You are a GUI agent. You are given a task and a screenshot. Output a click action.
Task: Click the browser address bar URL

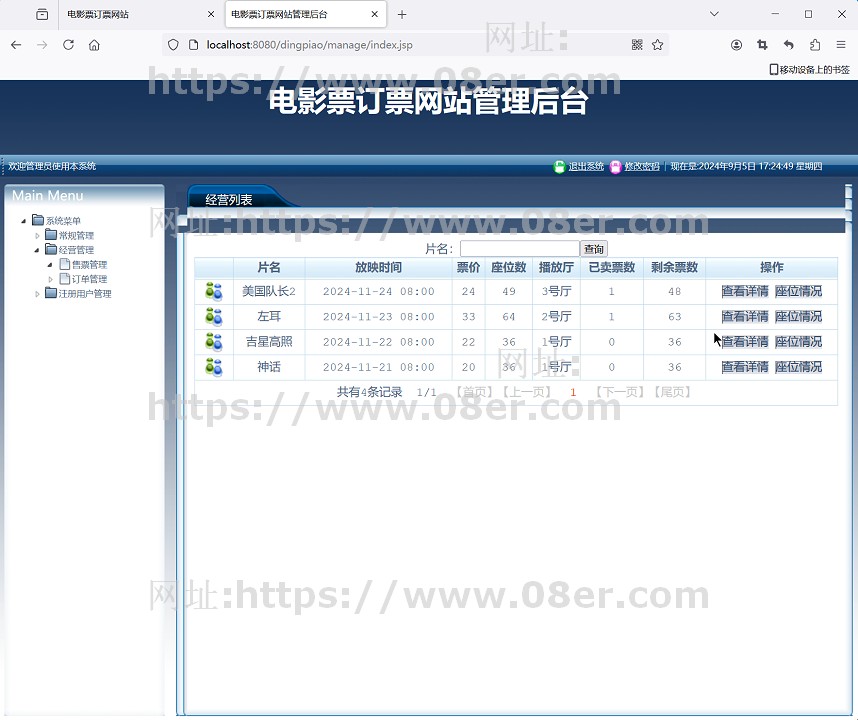tap(309, 45)
